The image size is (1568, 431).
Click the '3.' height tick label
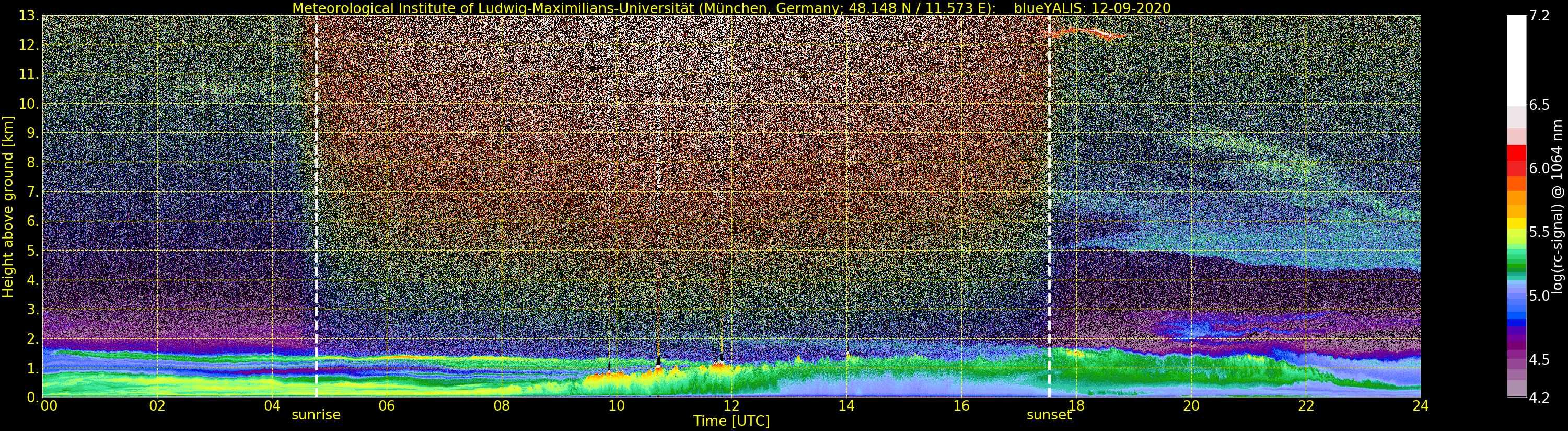33,309
